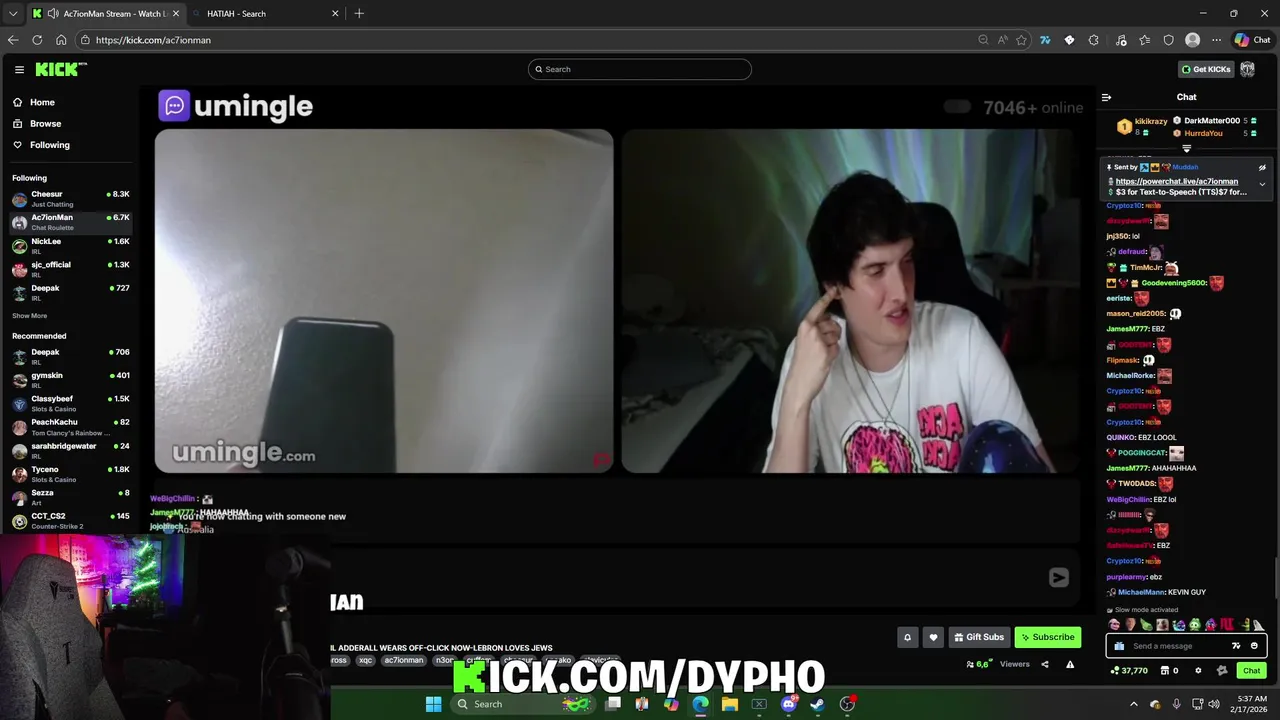Open the Kick hamburger sidebar menu
The height and width of the screenshot is (720, 1280).
coord(19,69)
